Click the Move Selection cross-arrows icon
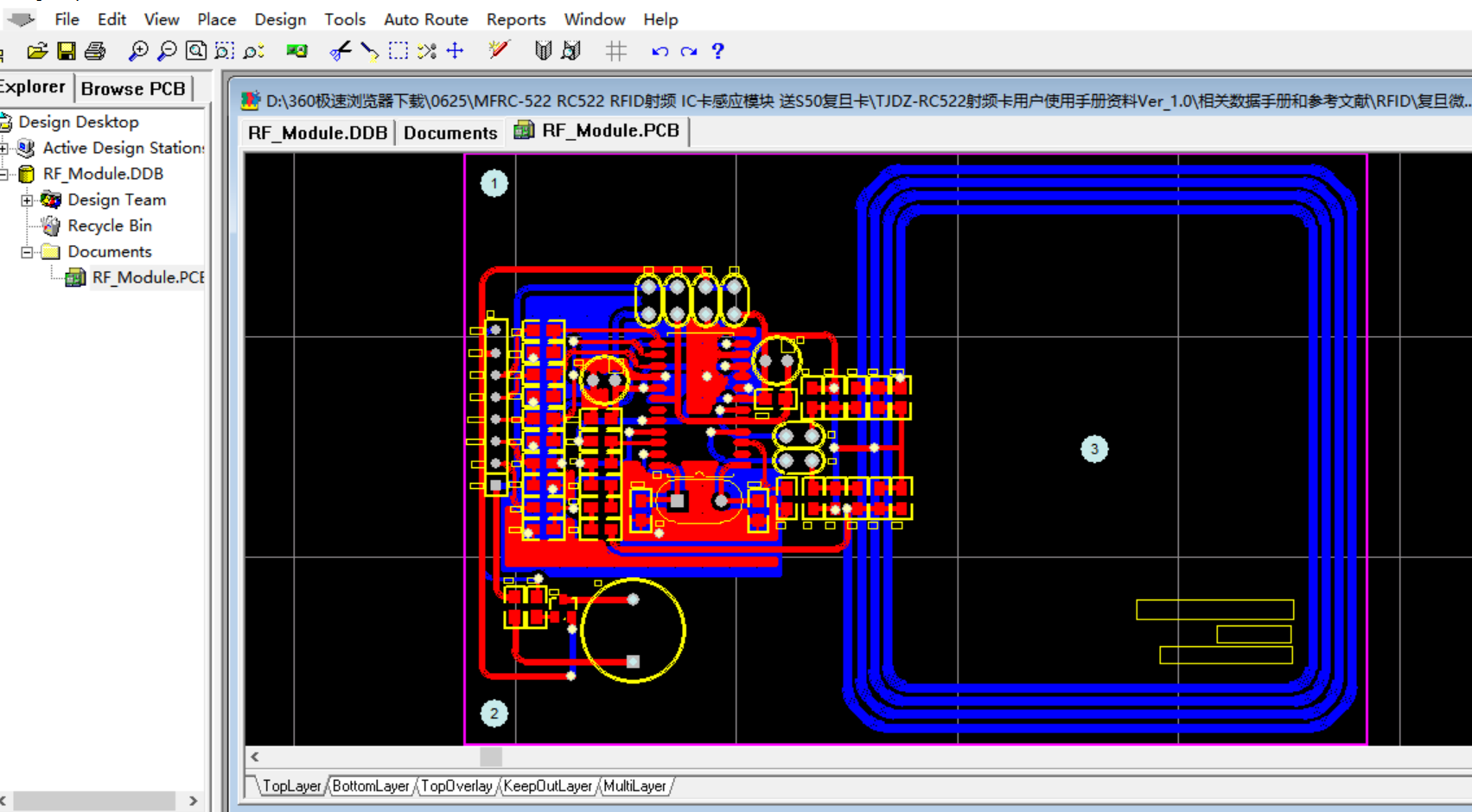 click(456, 51)
